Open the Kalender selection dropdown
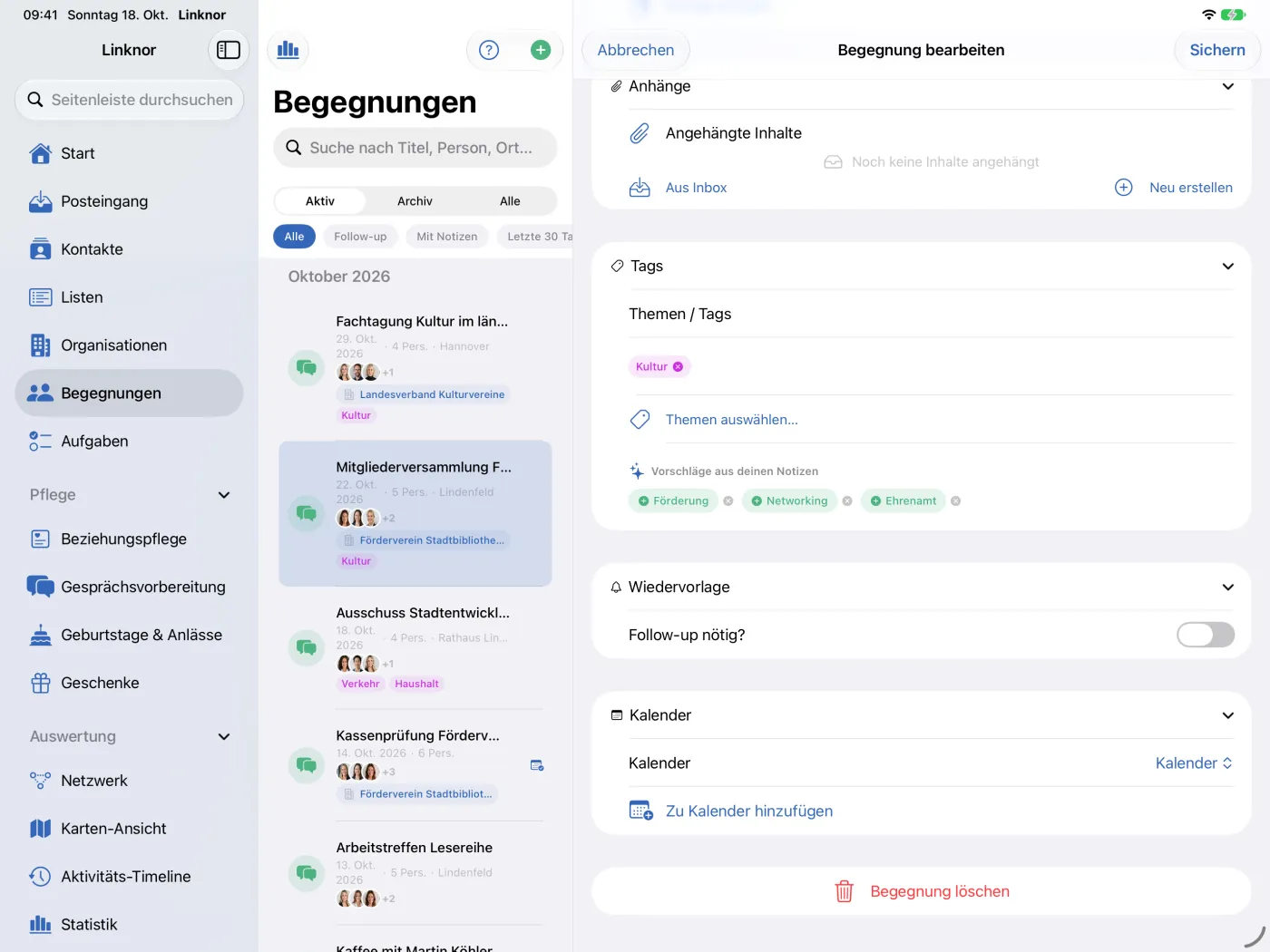The image size is (1270, 952). [1194, 763]
